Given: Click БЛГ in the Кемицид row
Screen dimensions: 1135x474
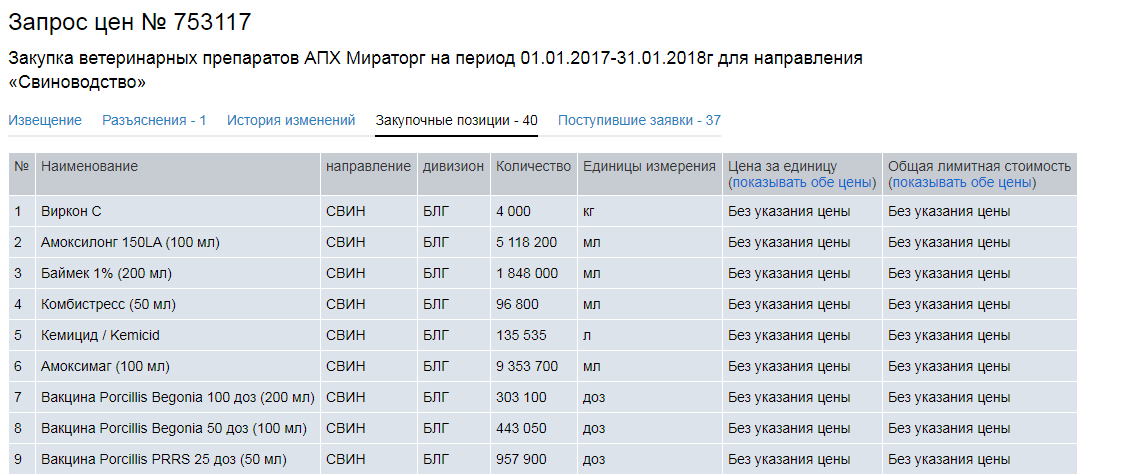Looking at the screenshot, I should pyautogui.click(x=436, y=336).
